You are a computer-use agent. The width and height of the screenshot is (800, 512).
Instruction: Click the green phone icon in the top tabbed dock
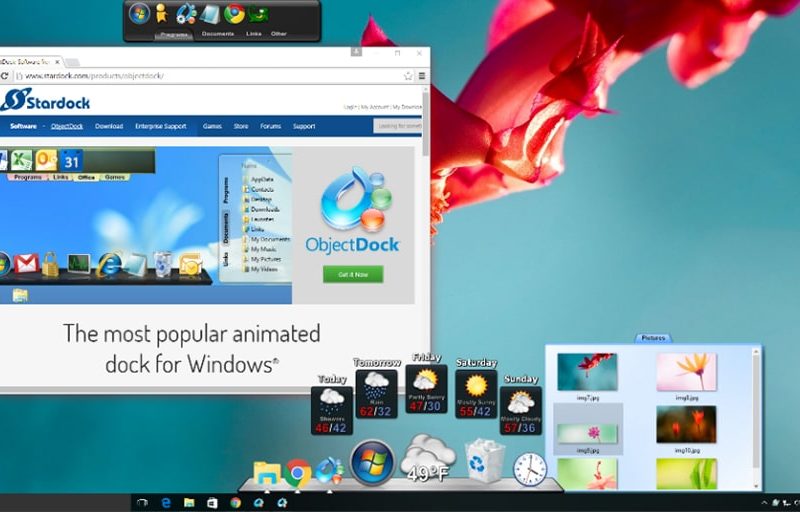[x=258, y=14]
